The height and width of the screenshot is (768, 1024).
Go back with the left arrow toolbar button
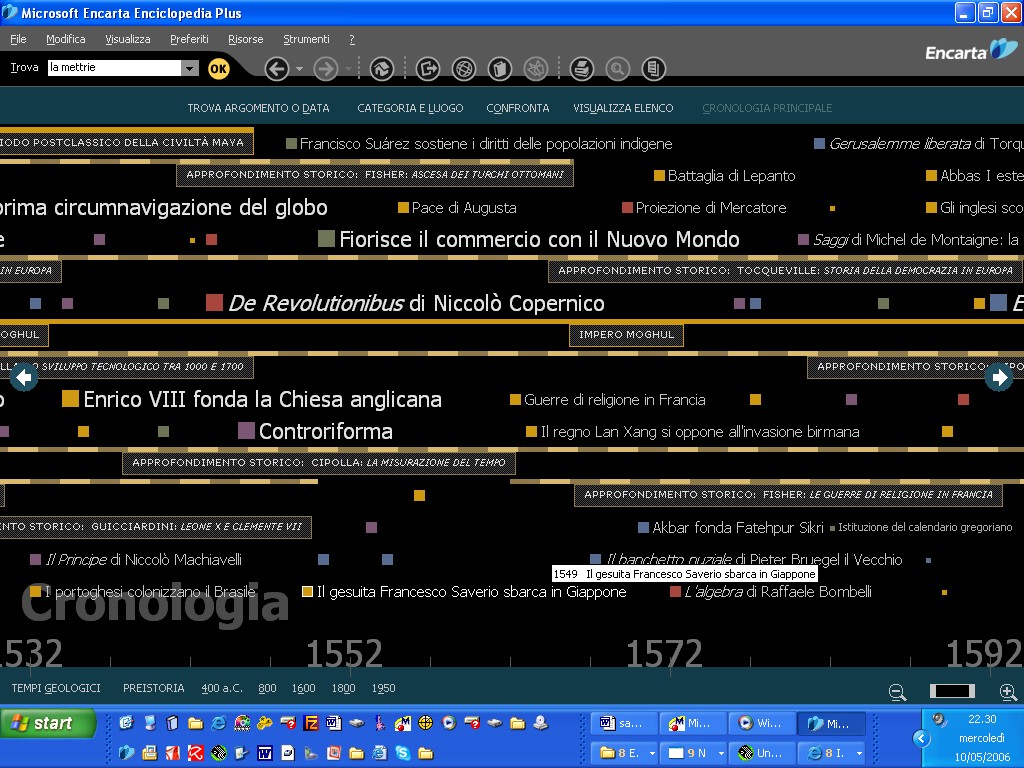point(277,69)
